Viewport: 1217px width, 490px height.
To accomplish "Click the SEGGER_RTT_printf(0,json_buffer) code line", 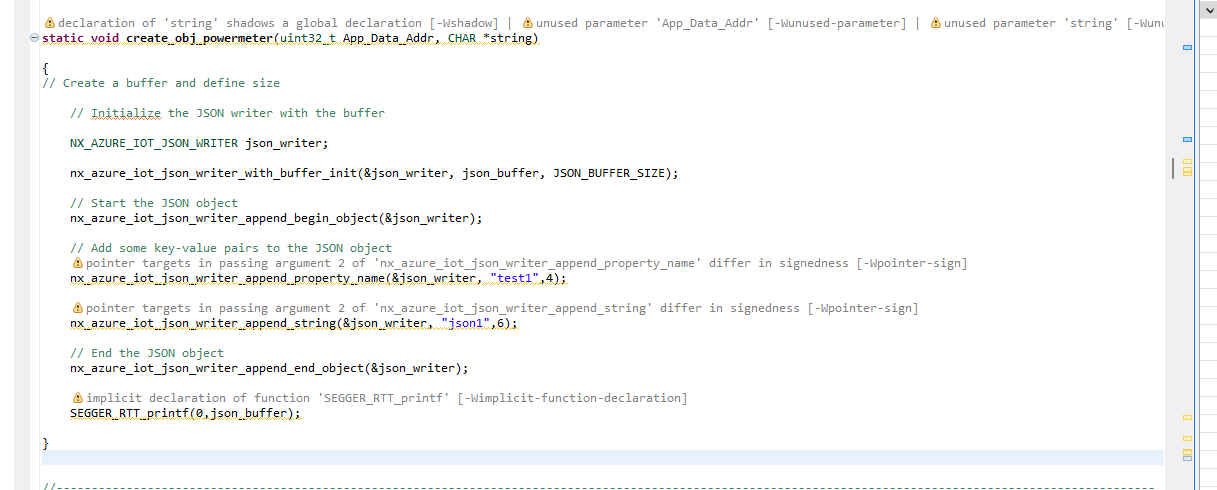I will pos(185,413).
